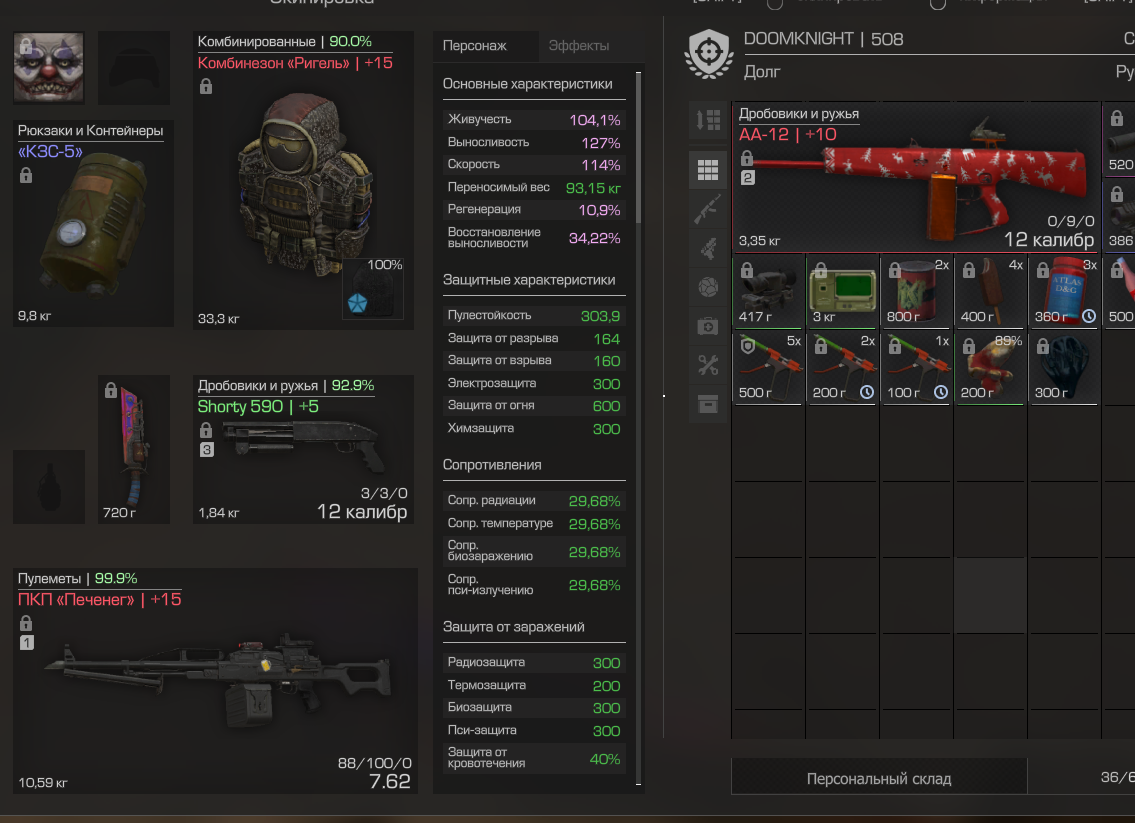
Task: Click the armor plate slot showing 100%
Action: [373, 288]
